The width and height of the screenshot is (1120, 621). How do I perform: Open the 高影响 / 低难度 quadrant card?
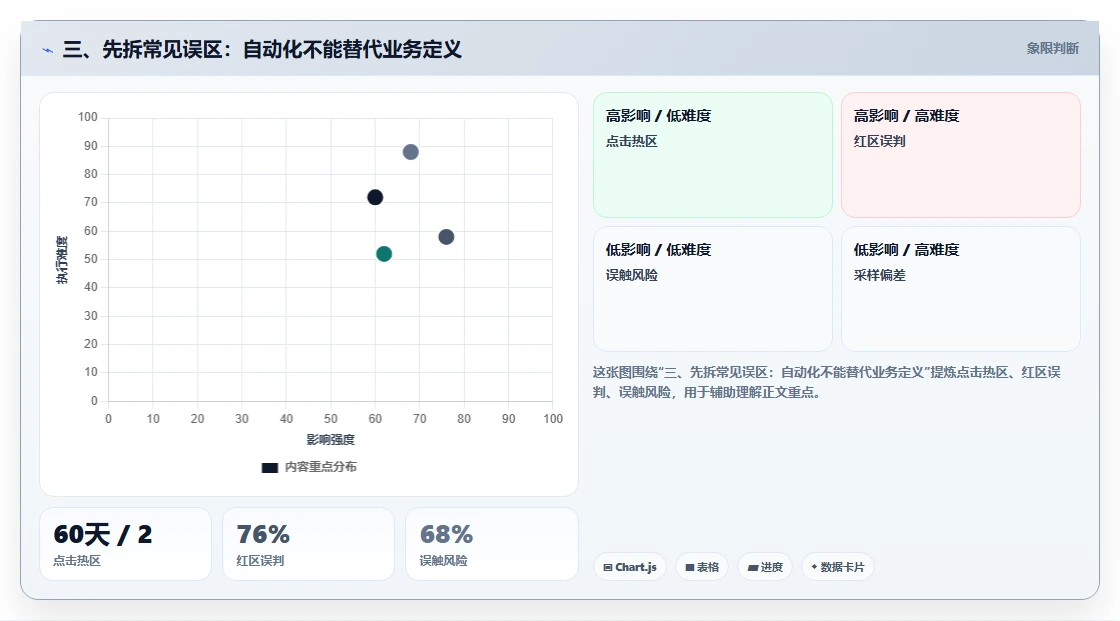tap(713, 154)
